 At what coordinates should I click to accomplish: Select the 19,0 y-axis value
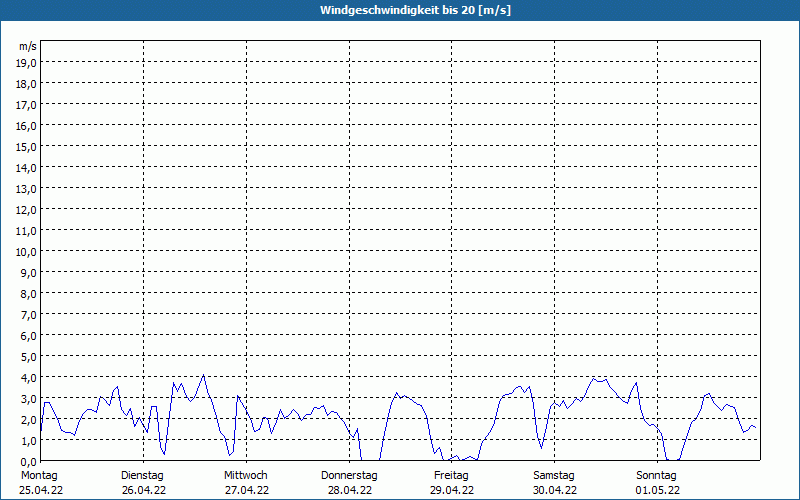[x=26, y=63]
